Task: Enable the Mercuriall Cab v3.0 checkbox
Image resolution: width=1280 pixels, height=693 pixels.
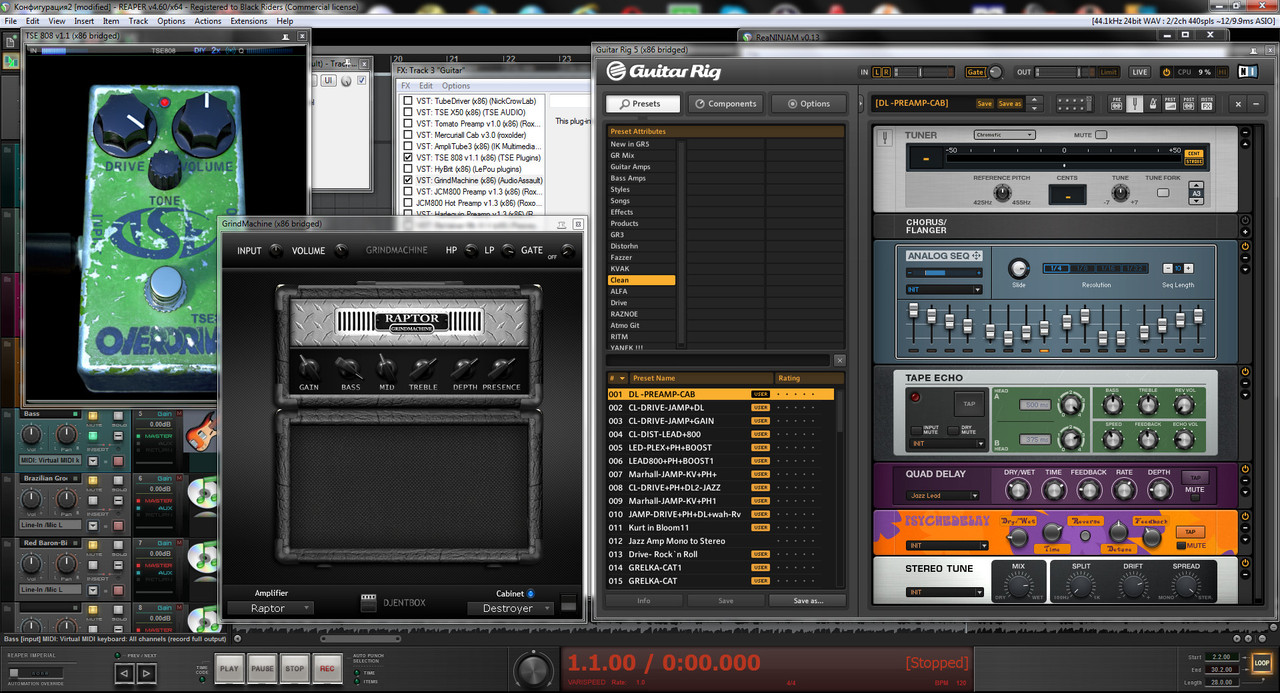Action: [407, 135]
